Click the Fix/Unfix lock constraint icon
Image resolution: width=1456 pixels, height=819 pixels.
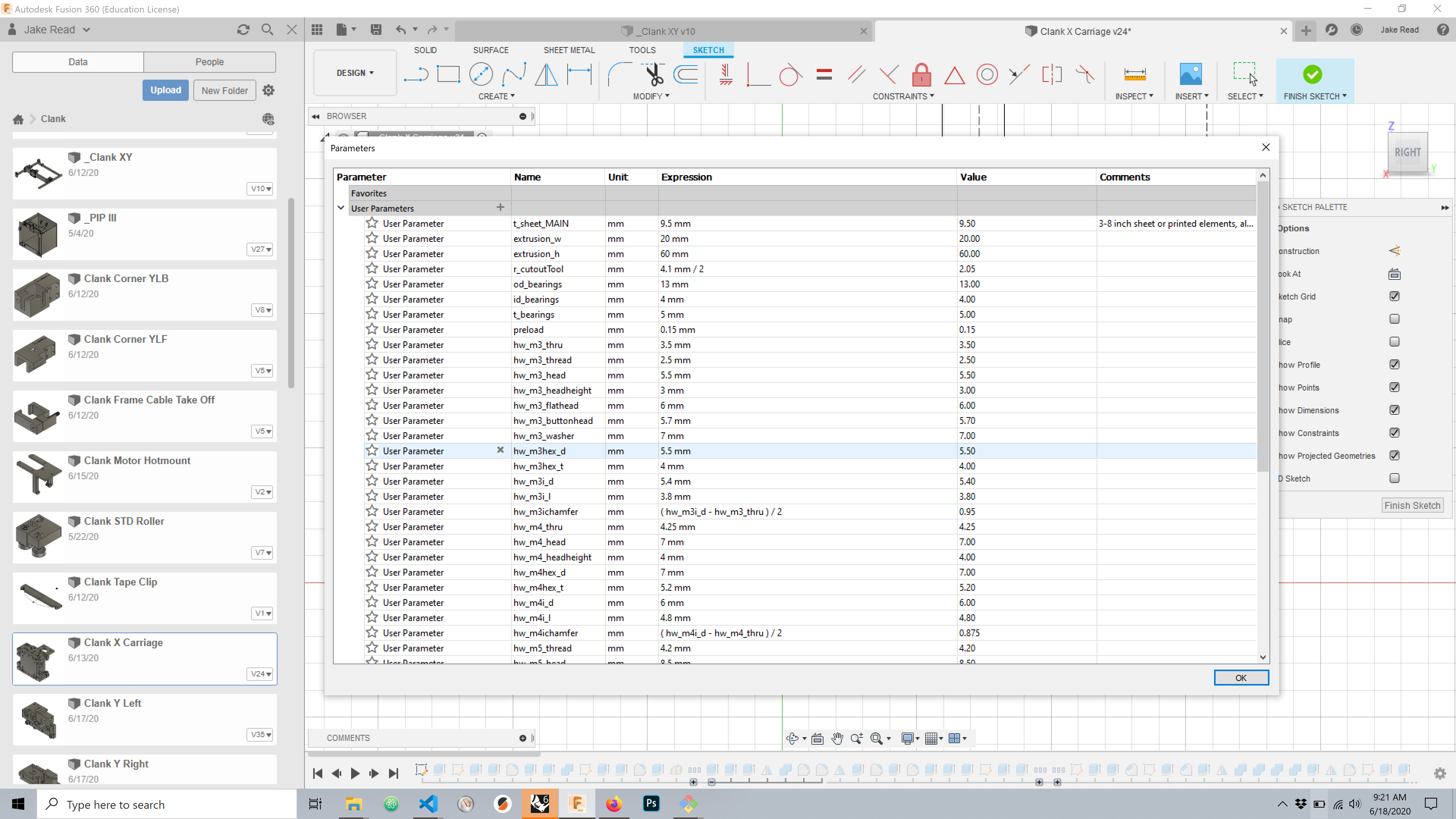point(921,74)
